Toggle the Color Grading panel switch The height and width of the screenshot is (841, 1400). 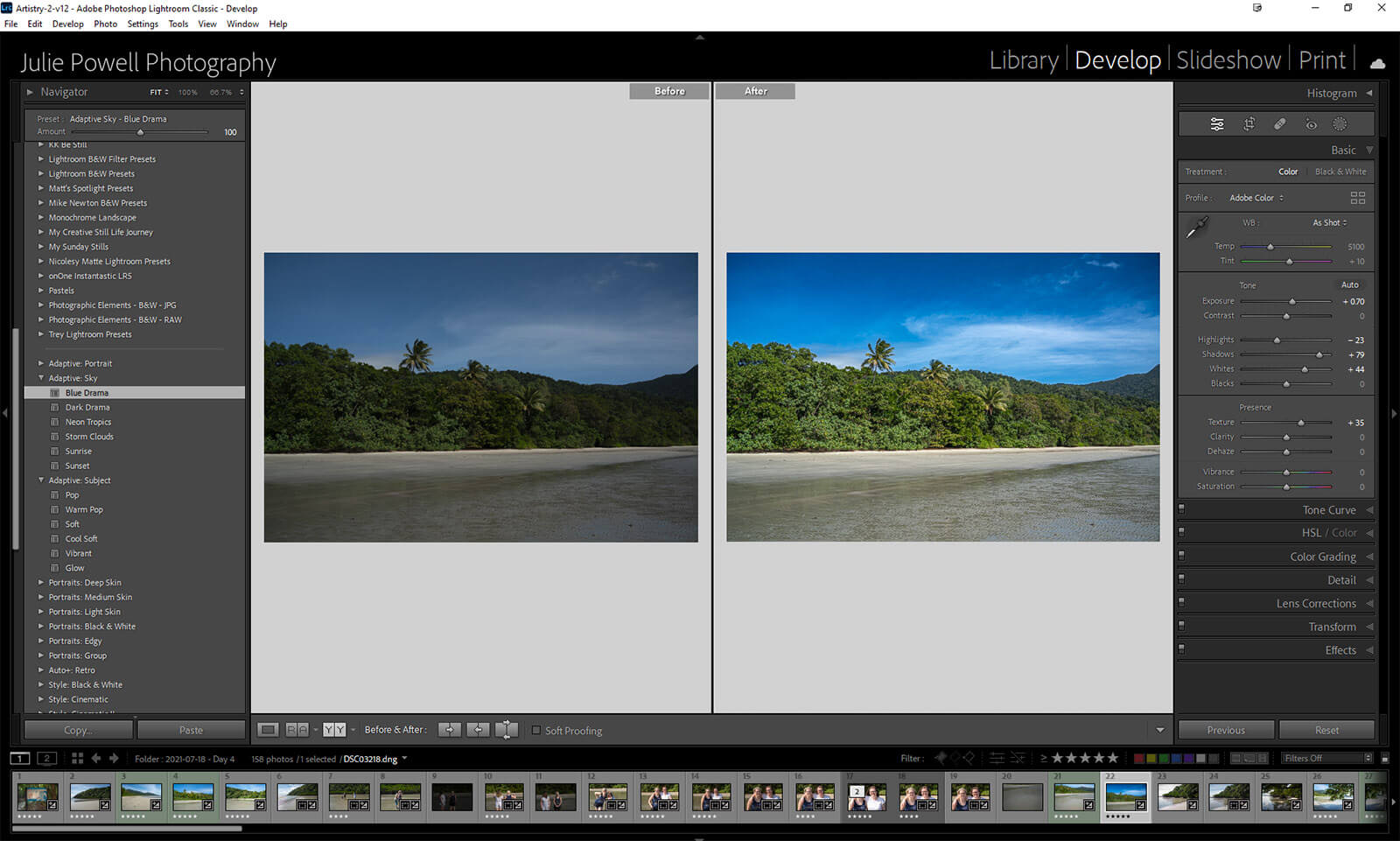[x=1181, y=555]
